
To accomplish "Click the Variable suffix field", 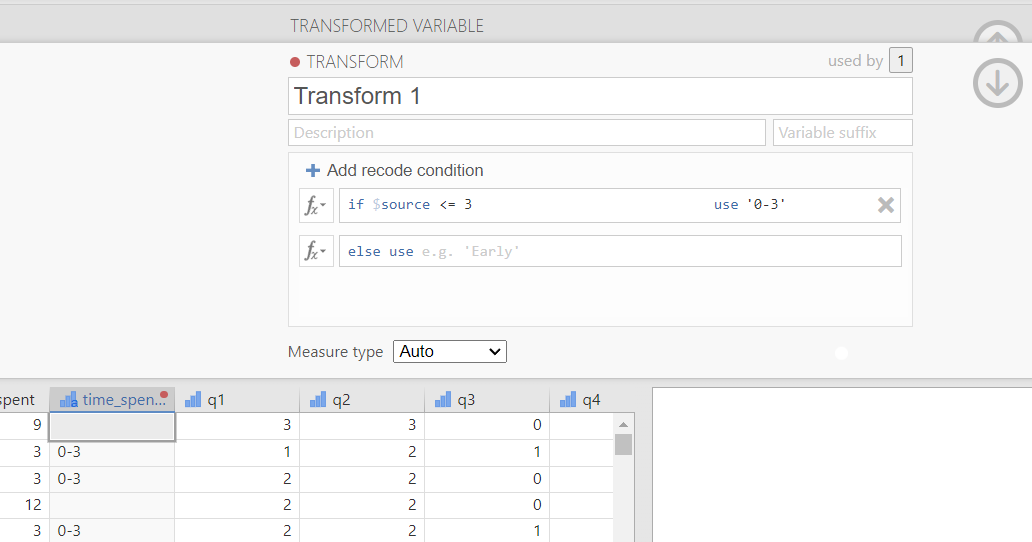I will click(842, 133).
